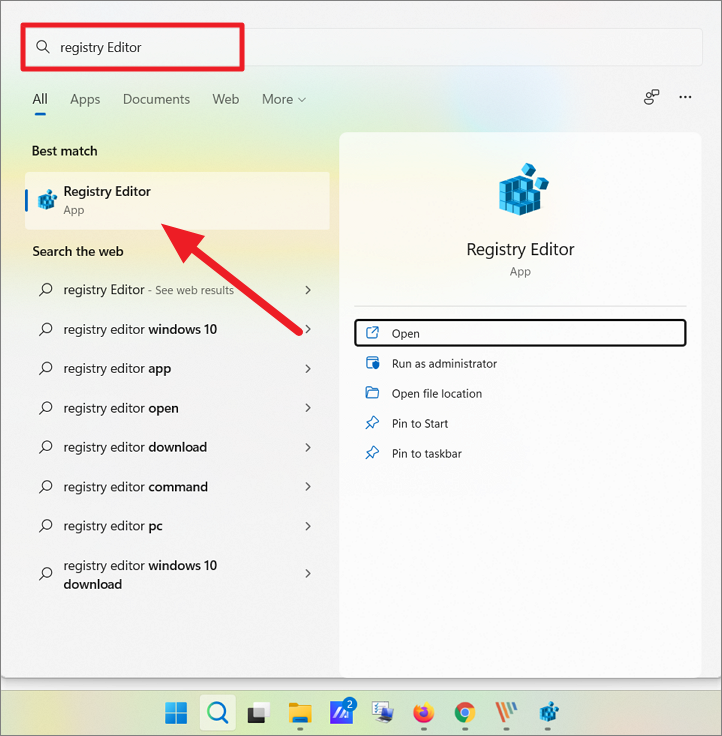Click the Pin to Start pin icon
The image size is (722, 736).
click(x=372, y=422)
